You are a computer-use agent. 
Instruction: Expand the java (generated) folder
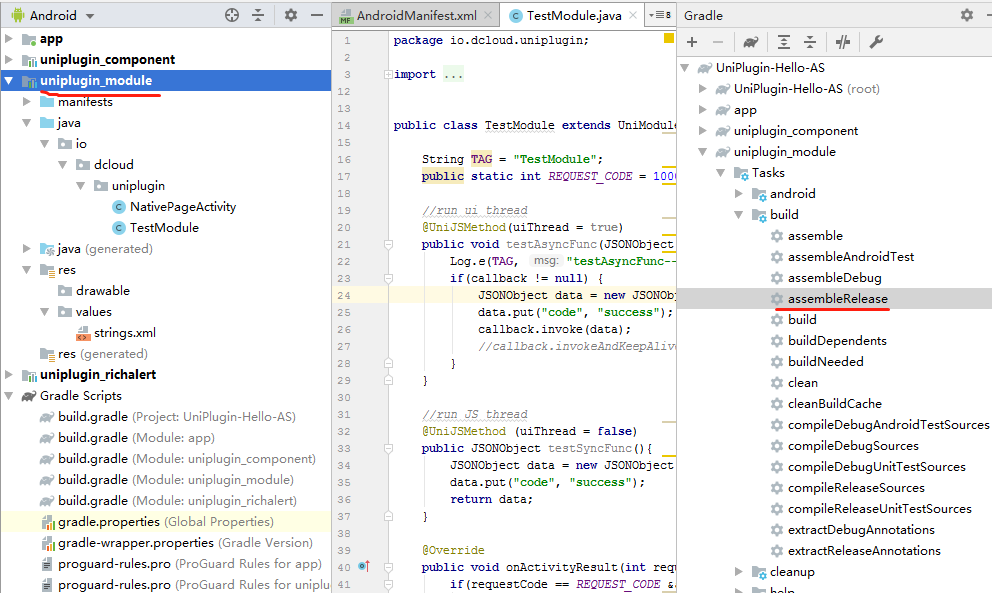27,249
